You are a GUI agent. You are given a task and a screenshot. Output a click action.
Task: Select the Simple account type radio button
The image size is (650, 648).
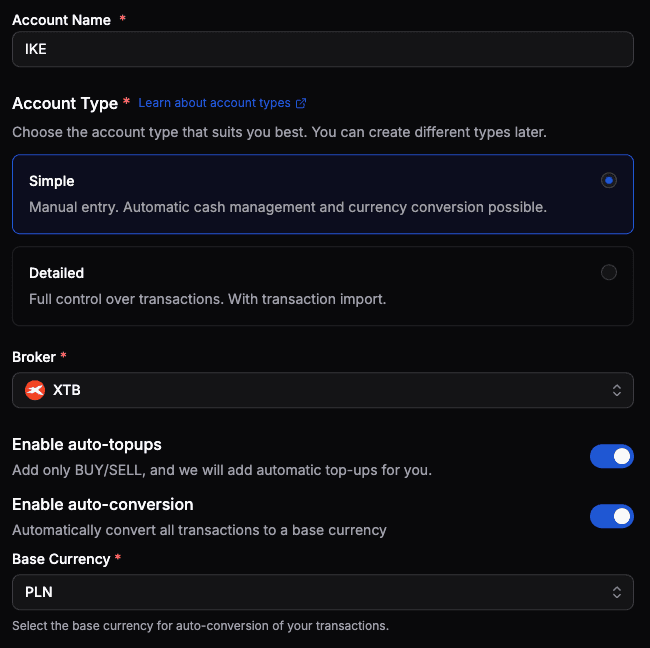608,181
